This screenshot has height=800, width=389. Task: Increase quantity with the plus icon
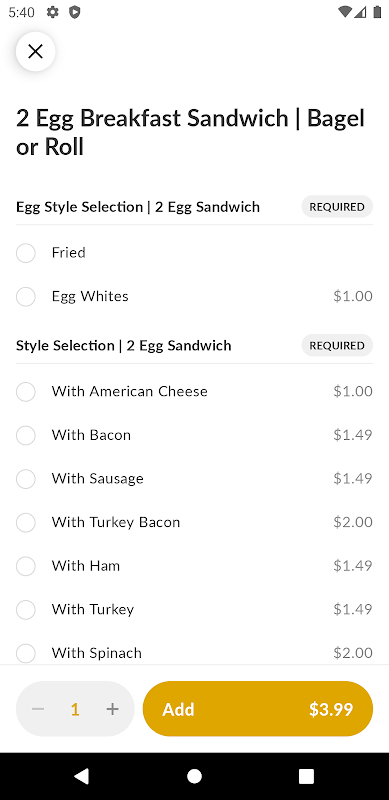pyautogui.click(x=112, y=709)
